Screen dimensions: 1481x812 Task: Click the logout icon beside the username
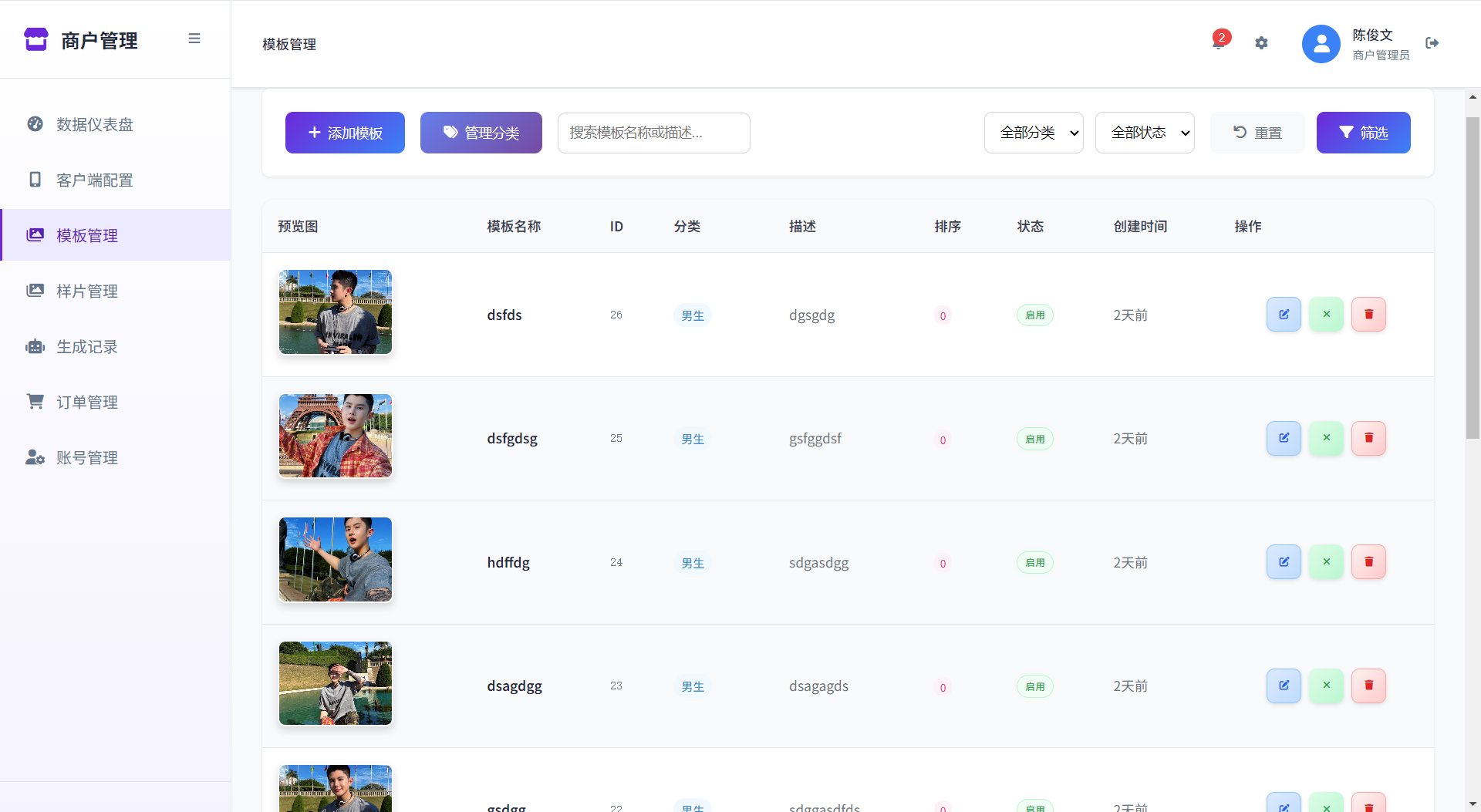[x=1432, y=43]
